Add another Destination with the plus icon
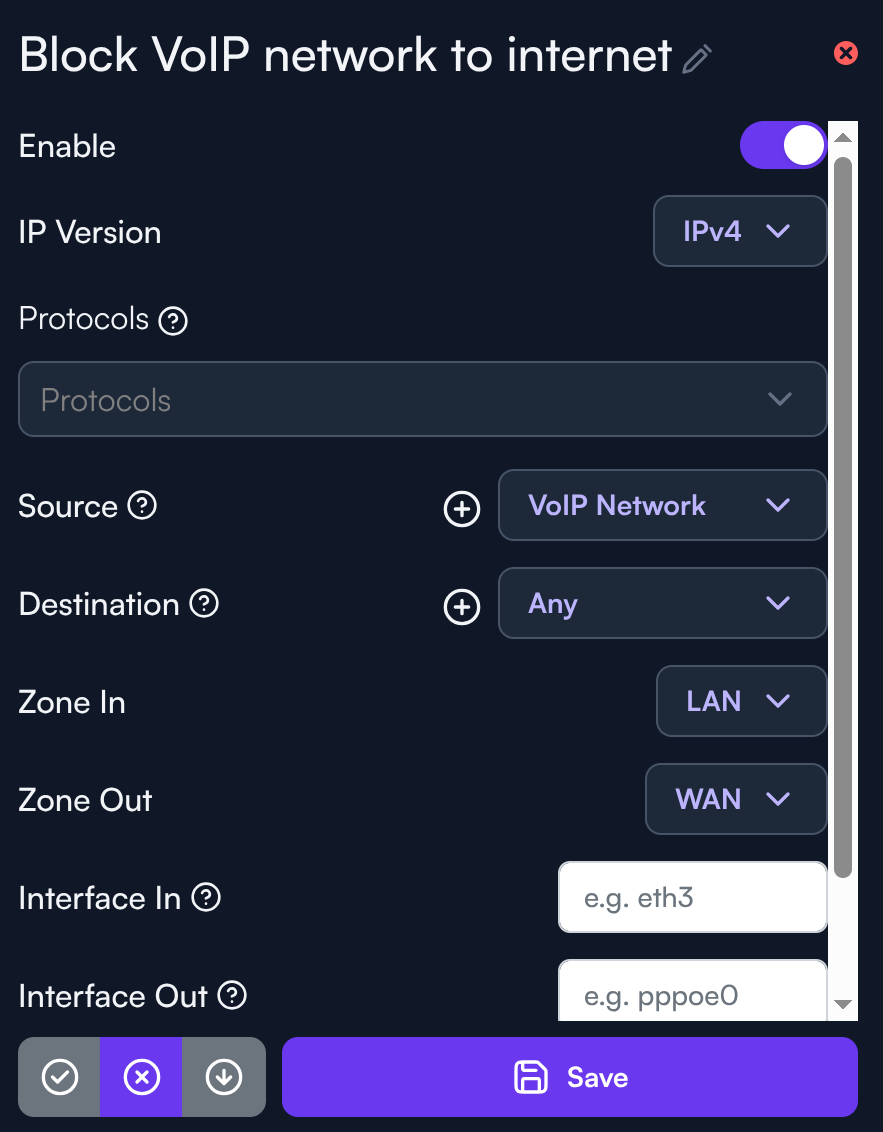 click(x=461, y=607)
